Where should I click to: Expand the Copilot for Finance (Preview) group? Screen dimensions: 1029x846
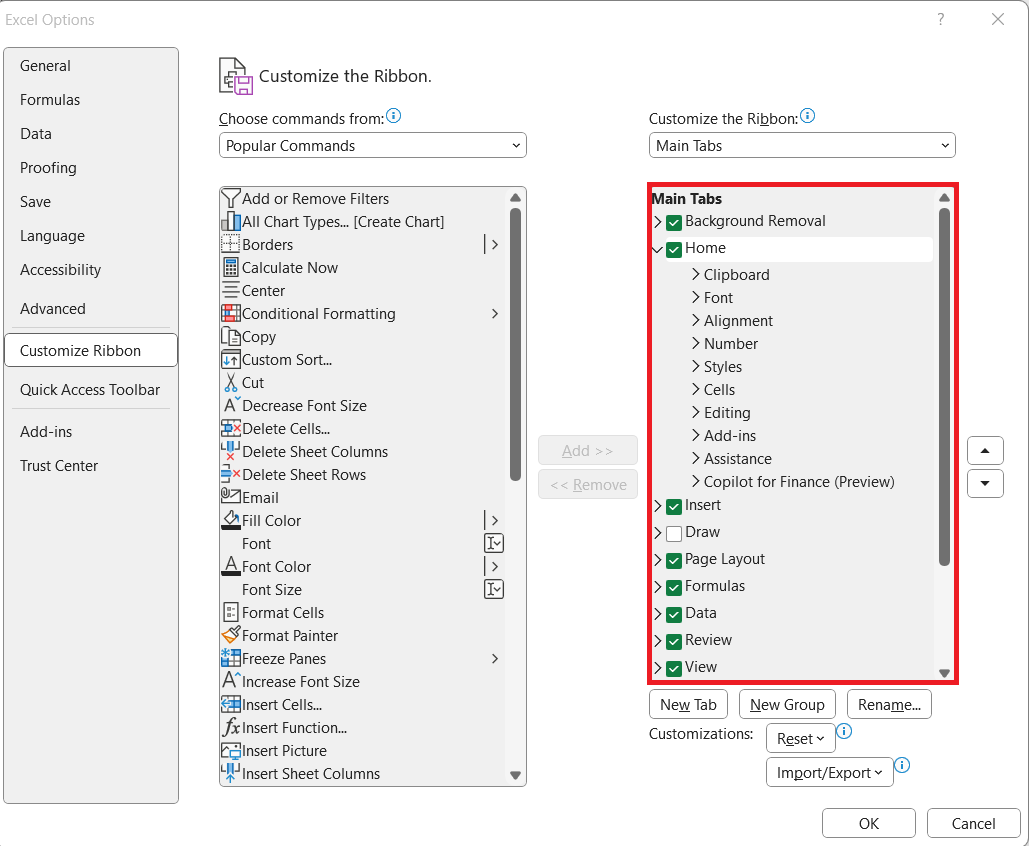(x=696, y=481)
